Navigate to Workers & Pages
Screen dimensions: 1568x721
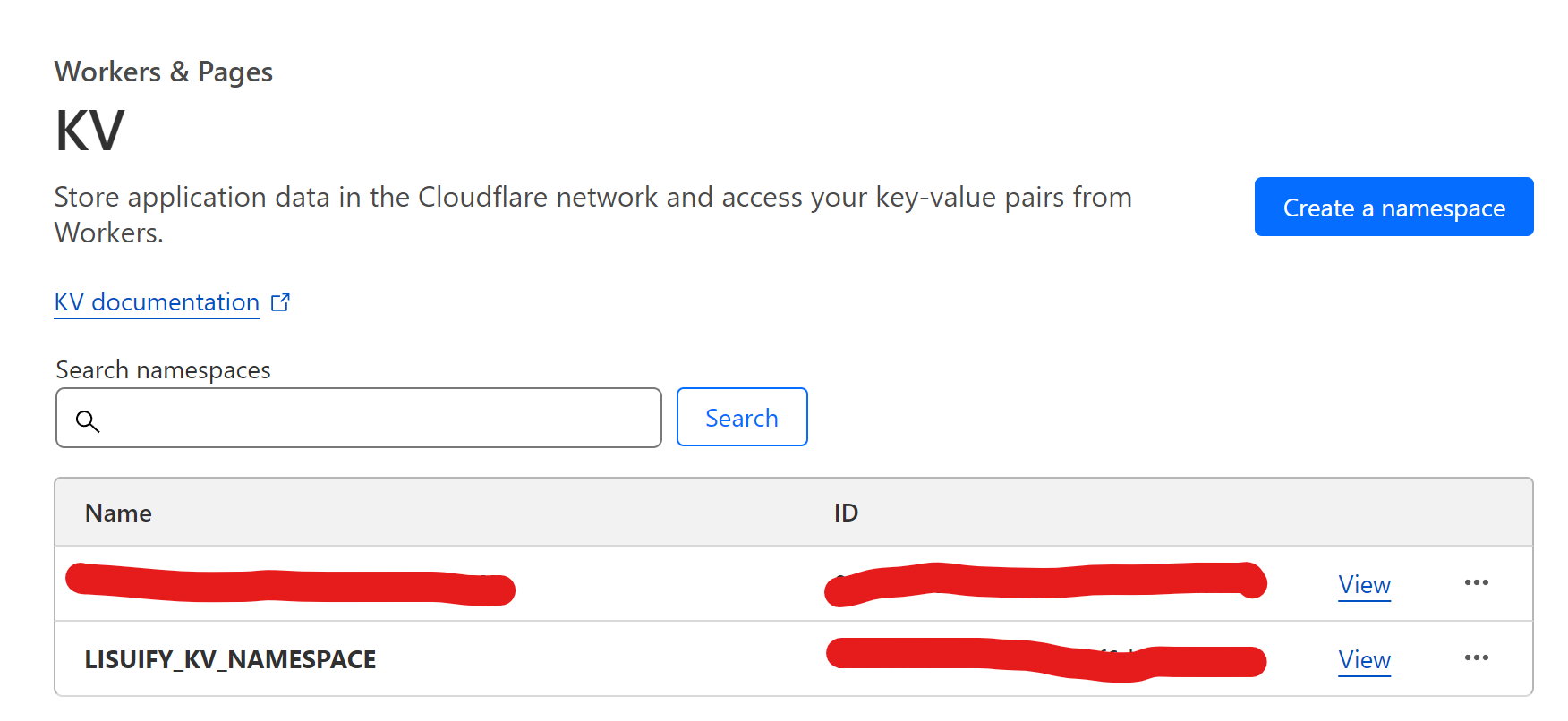click(164, 72)
